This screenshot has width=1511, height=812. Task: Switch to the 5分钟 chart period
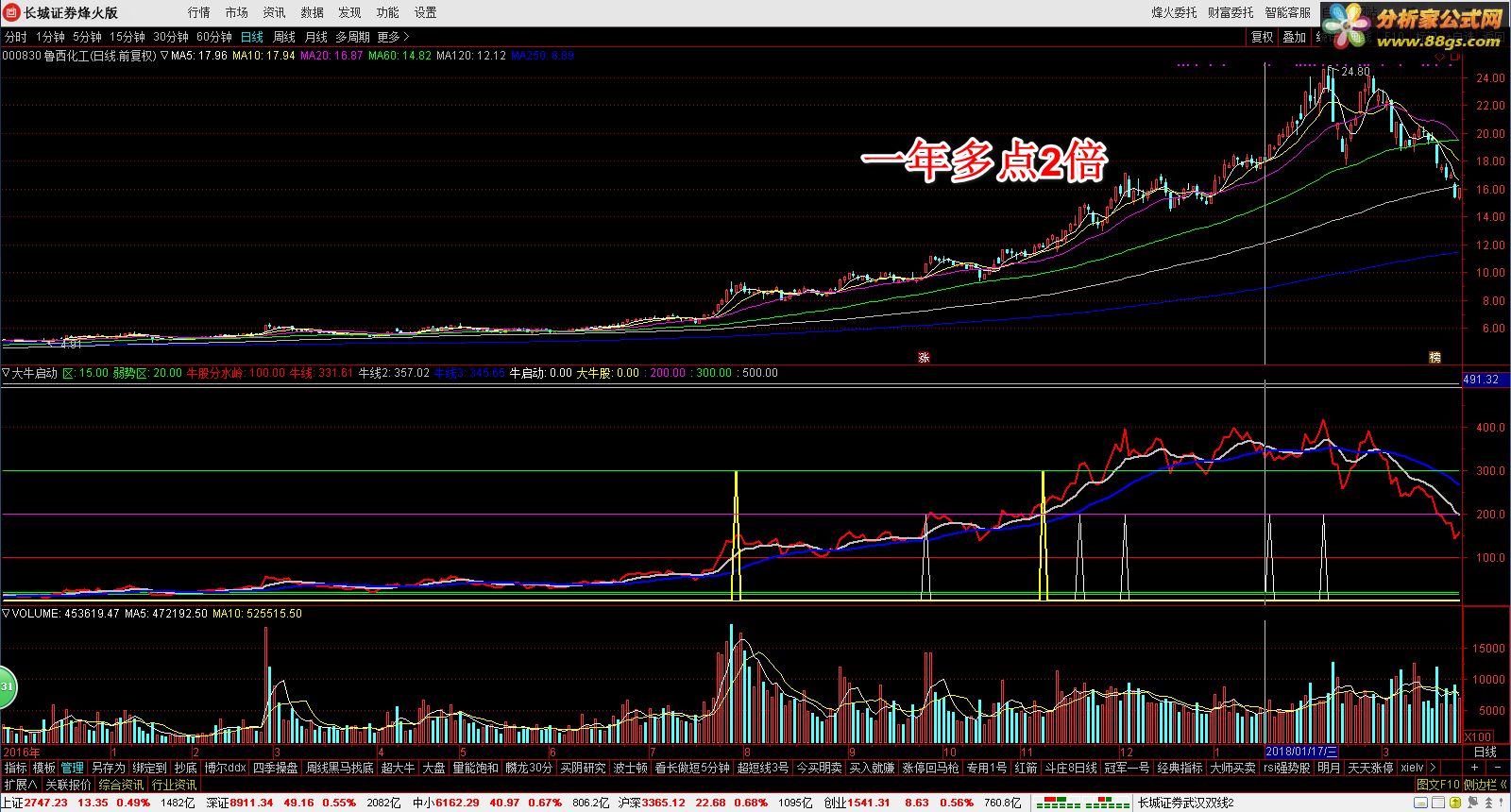tap(87, 37)
